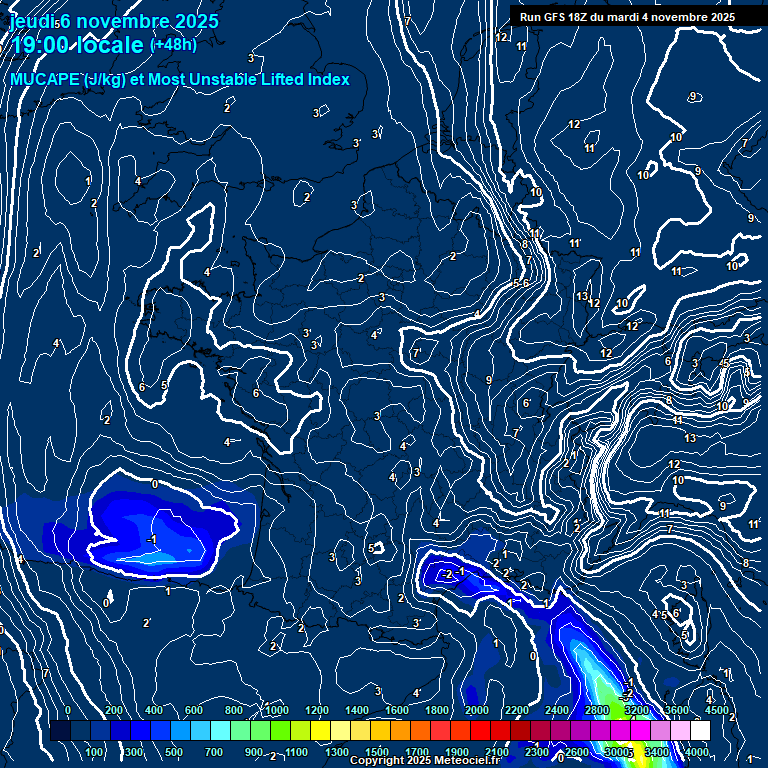Click the '1900' label under the color scale
The width and height of the screenshot is (768, 768).
(x=457, y=752)
